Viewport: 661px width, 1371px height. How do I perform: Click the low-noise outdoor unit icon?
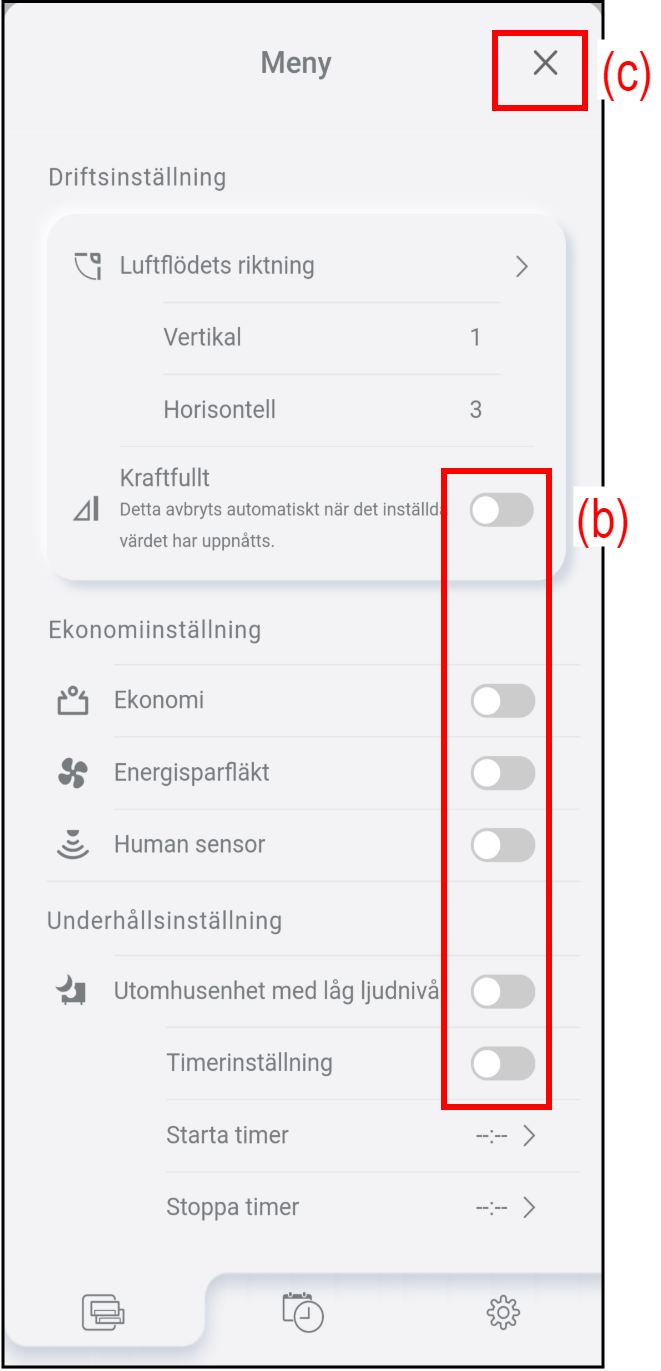[72, 992]
